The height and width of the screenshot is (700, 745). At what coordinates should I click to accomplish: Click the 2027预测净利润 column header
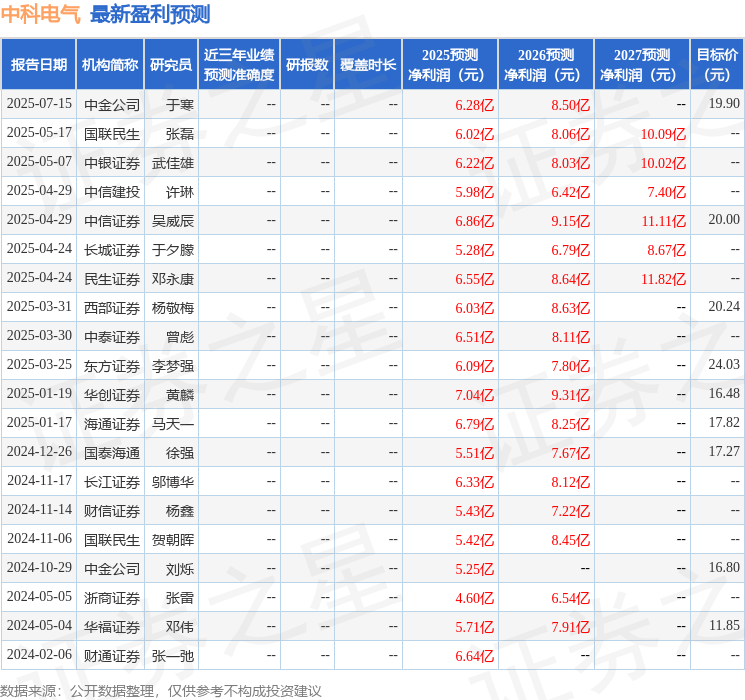pyautogui.click(x=642, y=65)
